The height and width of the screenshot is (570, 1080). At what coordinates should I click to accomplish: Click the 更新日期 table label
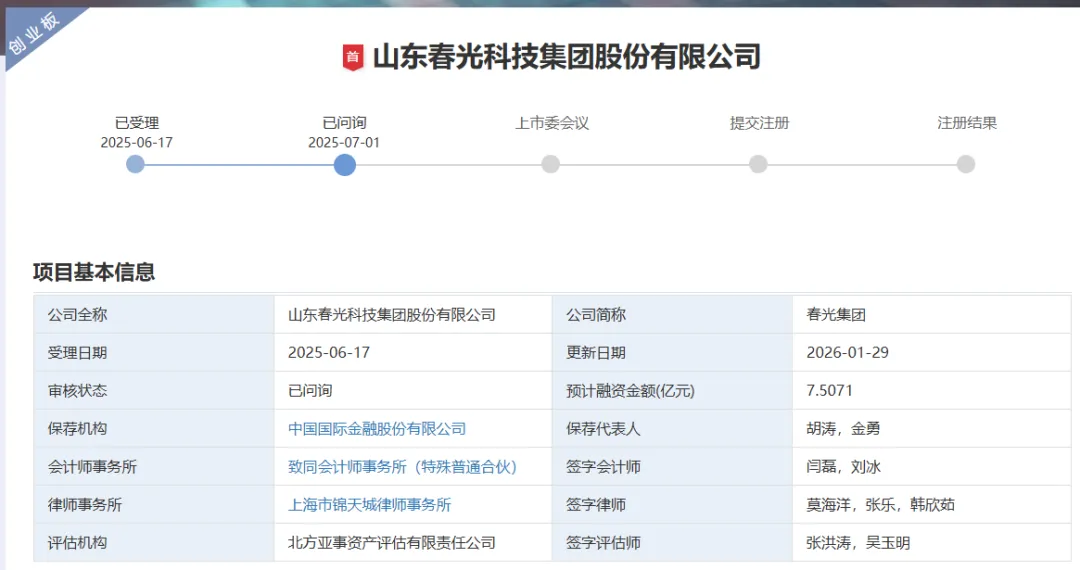[596, 353]
